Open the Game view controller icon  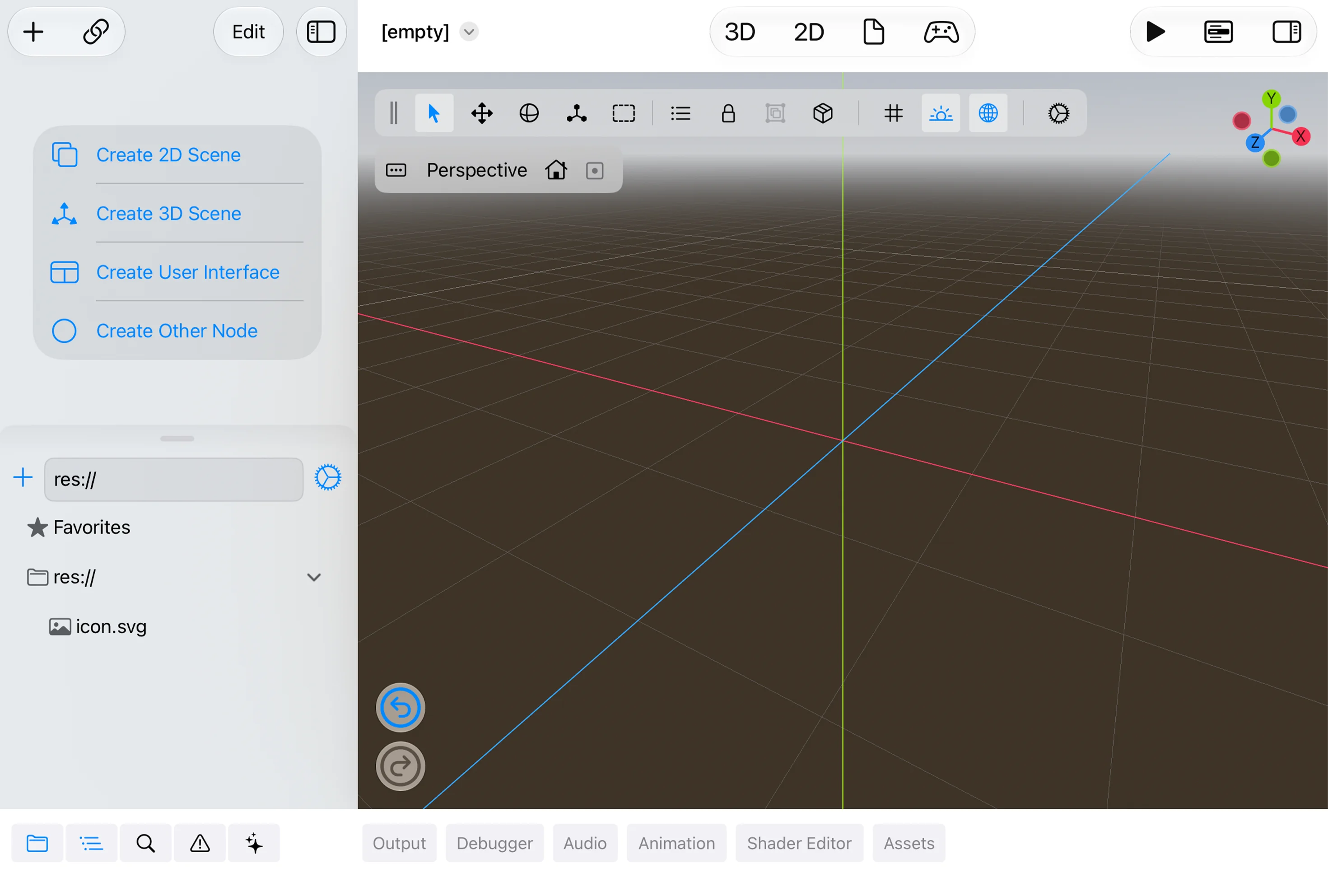pos(941,32)
